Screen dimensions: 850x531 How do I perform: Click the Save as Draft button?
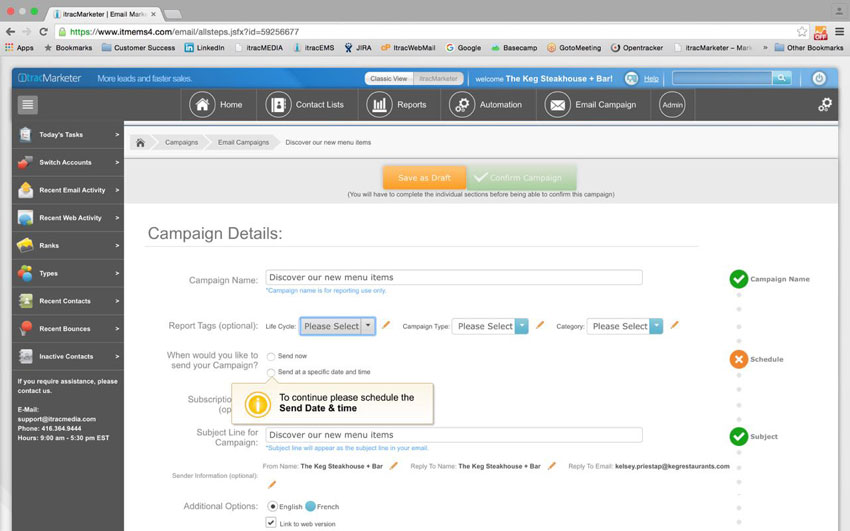[x=424, y=178]
